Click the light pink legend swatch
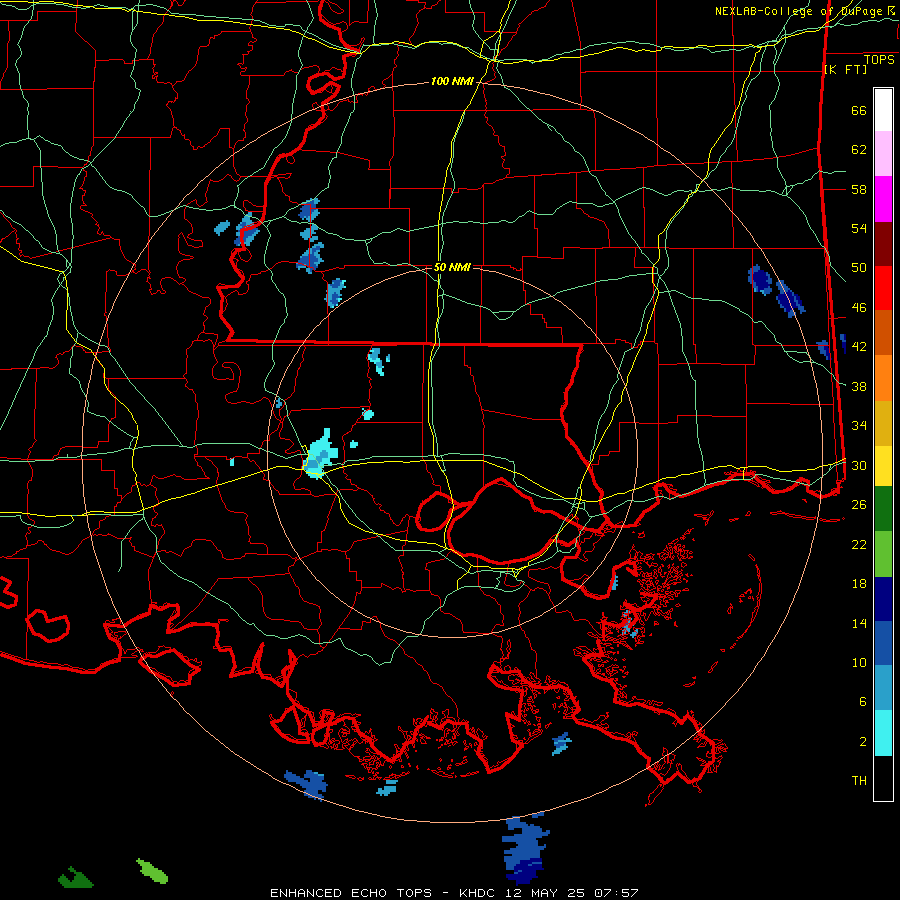The image size is (900, 900). [x=883, y=154]
